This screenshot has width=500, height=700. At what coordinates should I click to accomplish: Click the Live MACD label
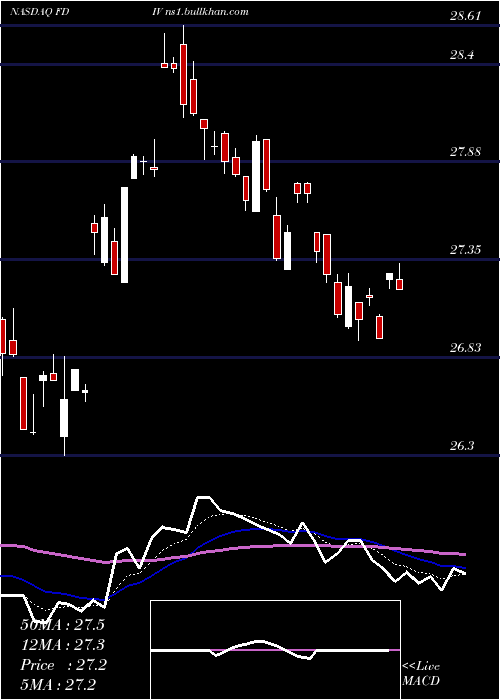coord(421,673)
